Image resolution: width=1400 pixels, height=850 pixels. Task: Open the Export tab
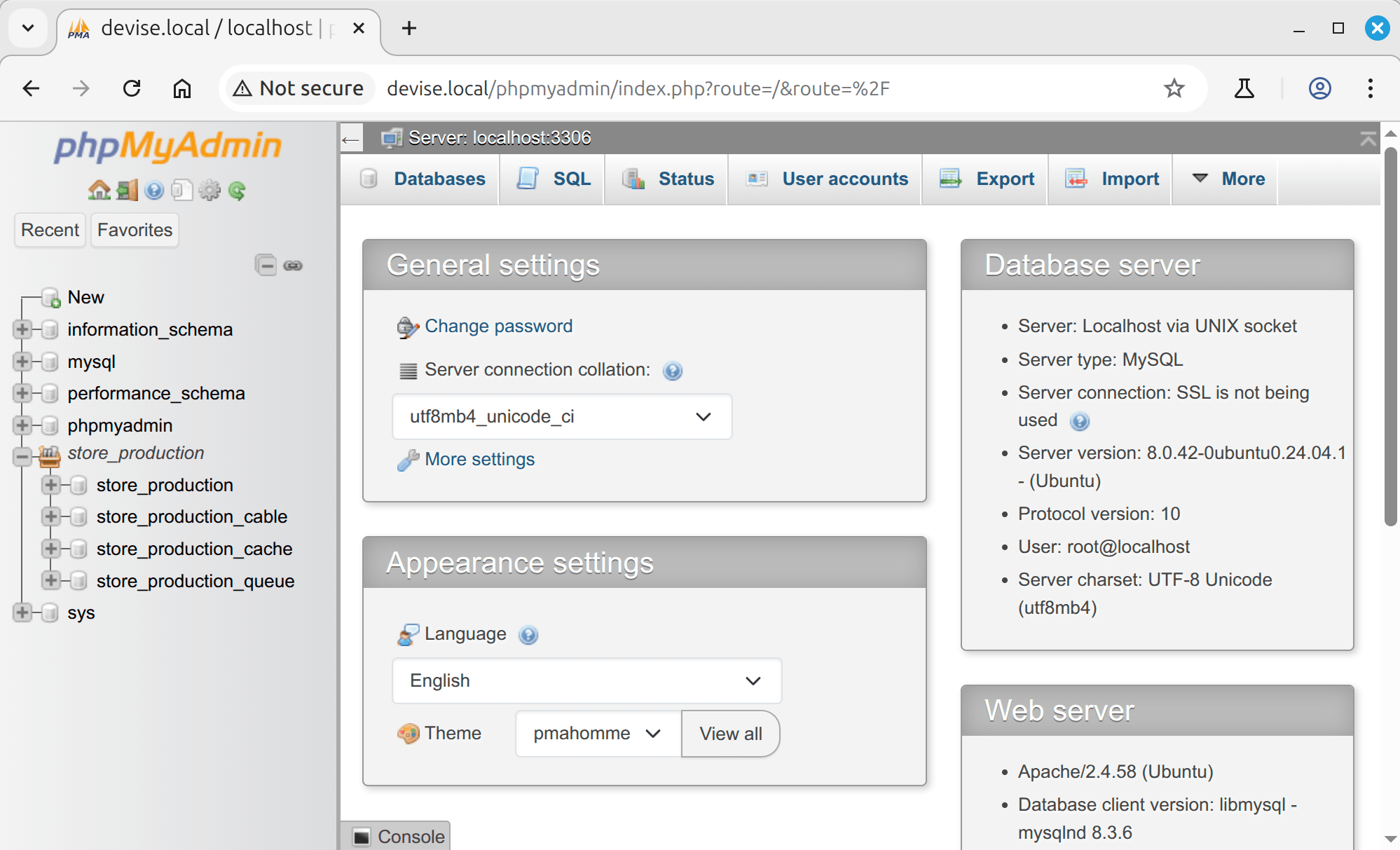pos(986,179)
